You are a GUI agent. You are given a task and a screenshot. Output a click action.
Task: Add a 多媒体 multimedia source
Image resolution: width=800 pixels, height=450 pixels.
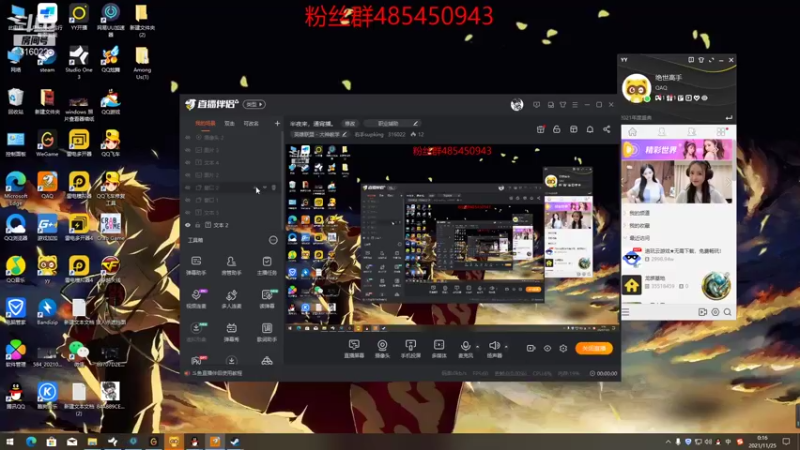click(x=439, y=349)
